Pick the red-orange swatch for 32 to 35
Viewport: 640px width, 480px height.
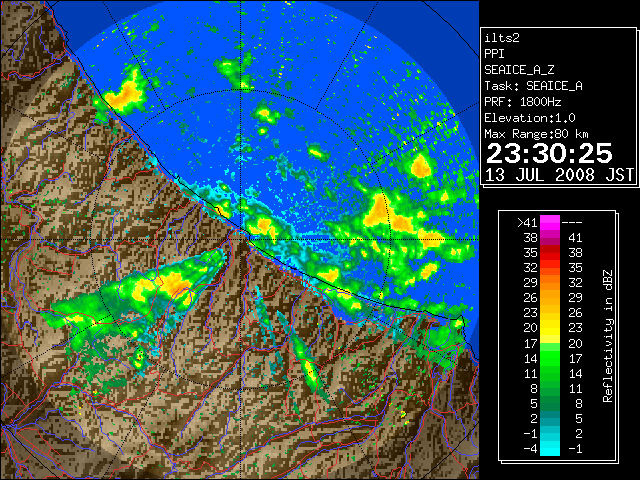(550, 268)
